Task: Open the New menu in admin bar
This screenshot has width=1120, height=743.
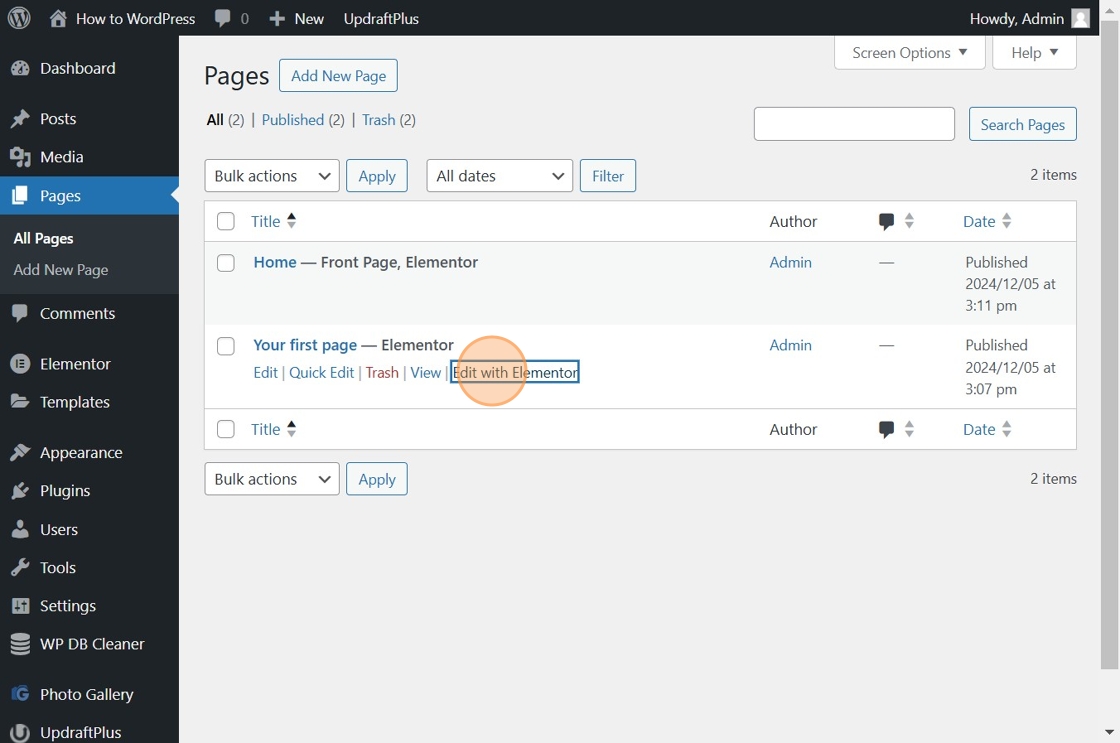Action: coord(296,19)
